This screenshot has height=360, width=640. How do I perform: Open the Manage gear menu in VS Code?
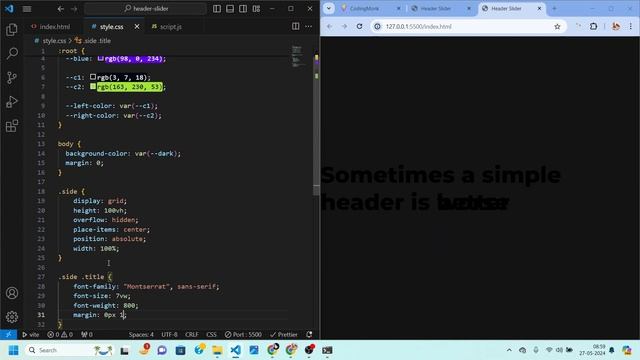tap(12, 317)
